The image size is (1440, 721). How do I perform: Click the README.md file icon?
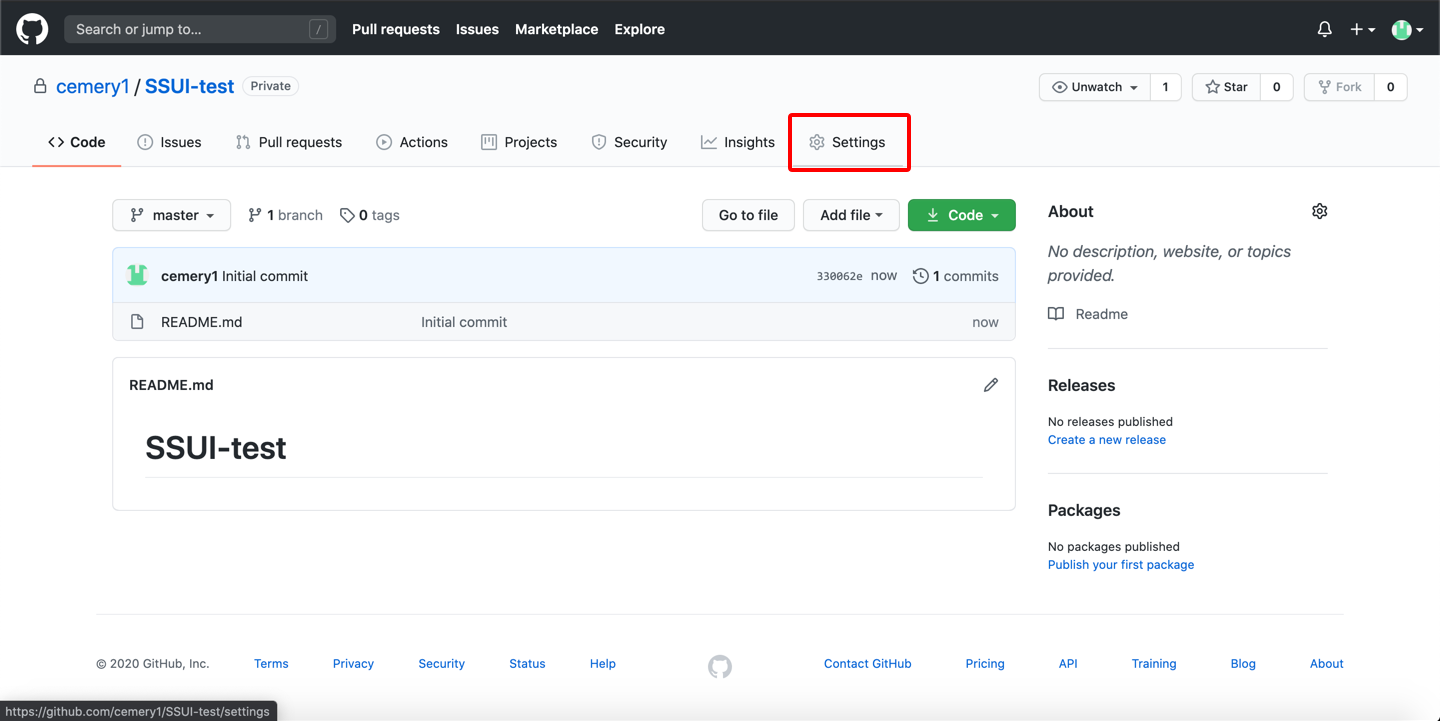coord(138,322)
